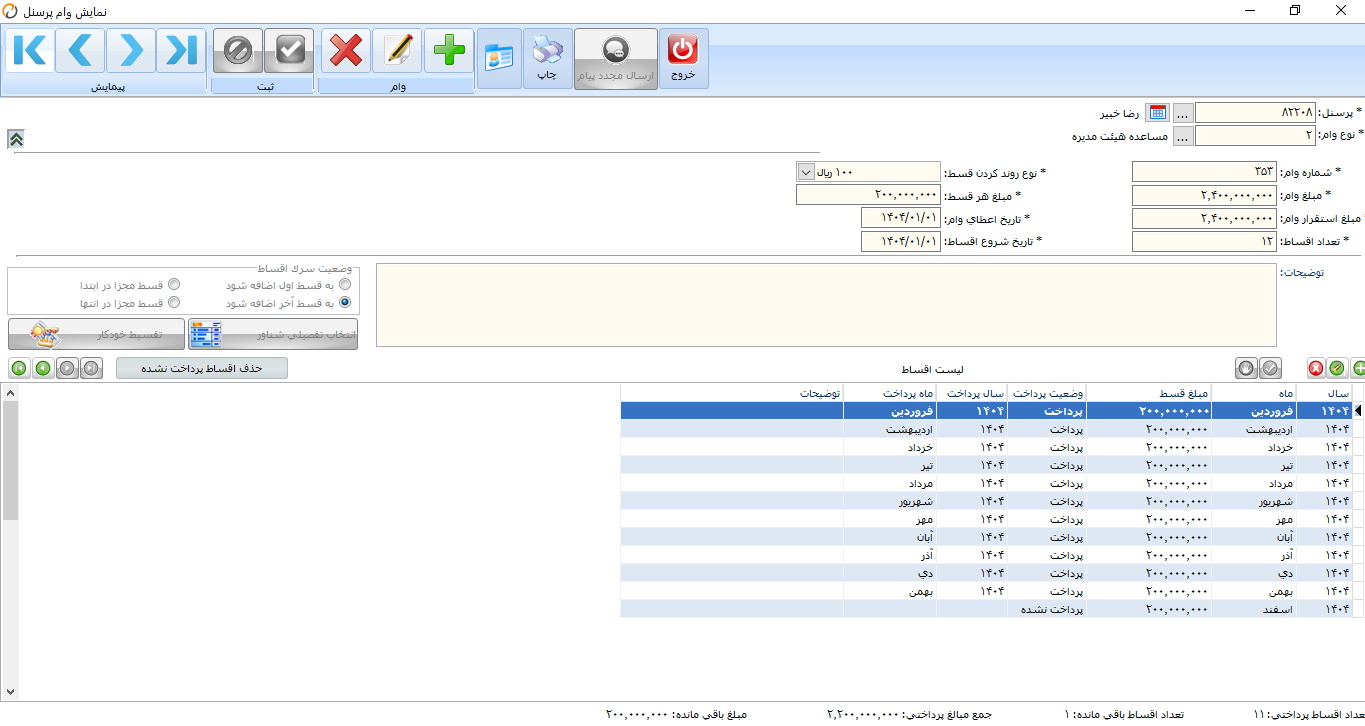Image resolution: width=1365 pixels, height=726 pixels.
Task: Exit via the red خروج power button
Action: tap(684, 59)
